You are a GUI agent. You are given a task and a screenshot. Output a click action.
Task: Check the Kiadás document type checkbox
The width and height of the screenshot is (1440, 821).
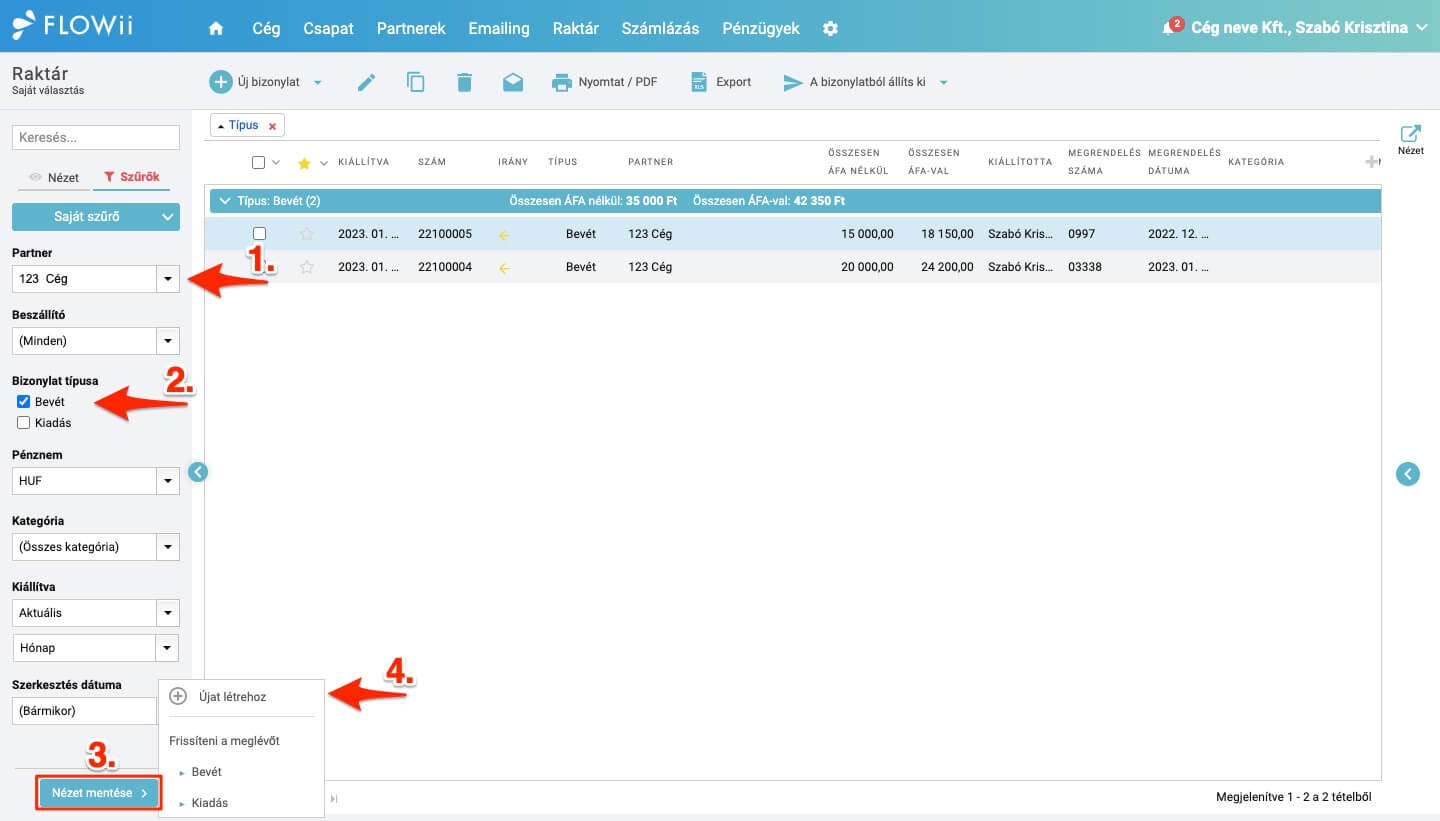pyautogui.click(x=24, y=423)
